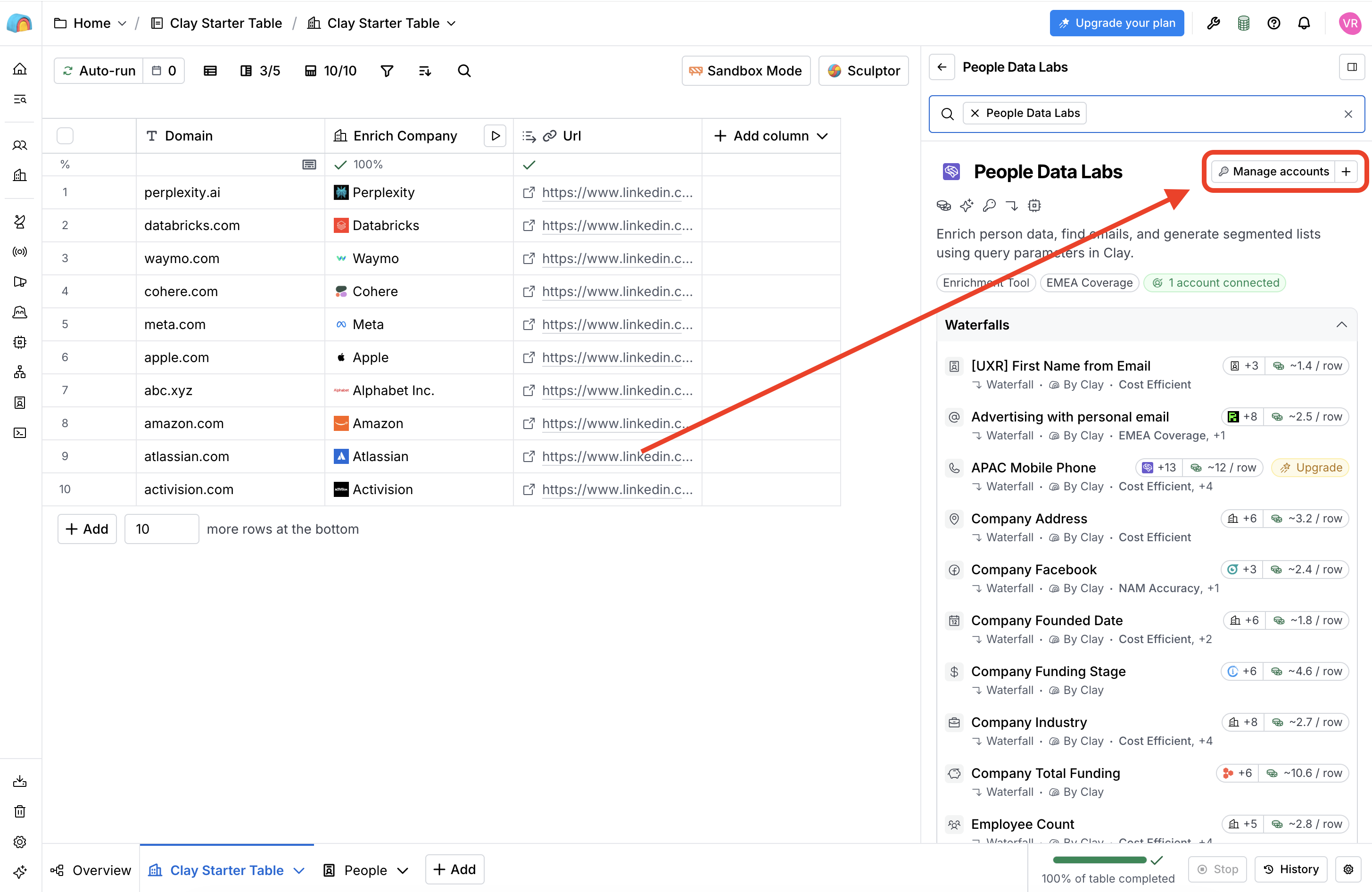Click the Stop button
Screen dimensions: 1372x892
1217,869
